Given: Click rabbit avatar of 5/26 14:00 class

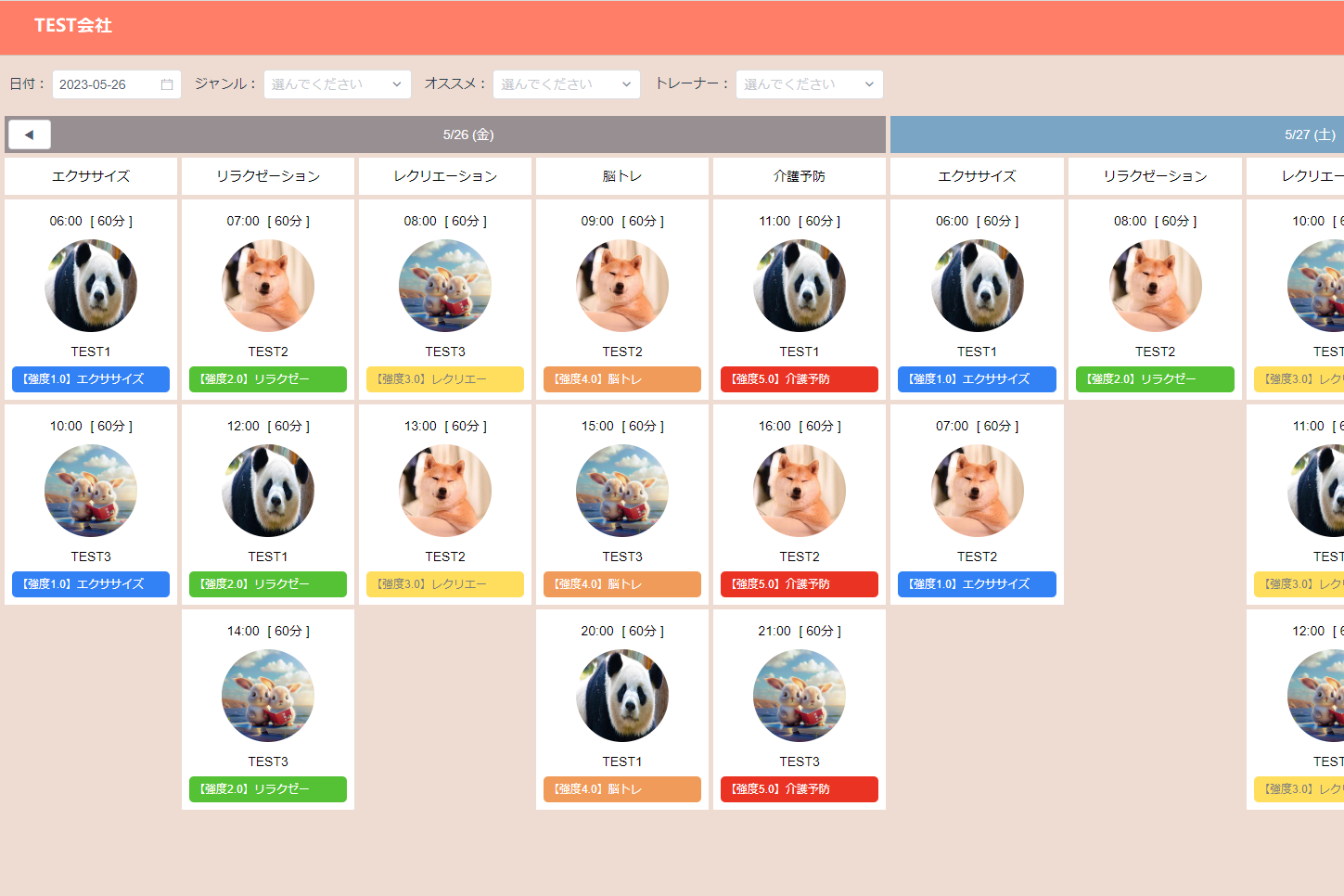Looking at the screenshot, I should [268, 696].
